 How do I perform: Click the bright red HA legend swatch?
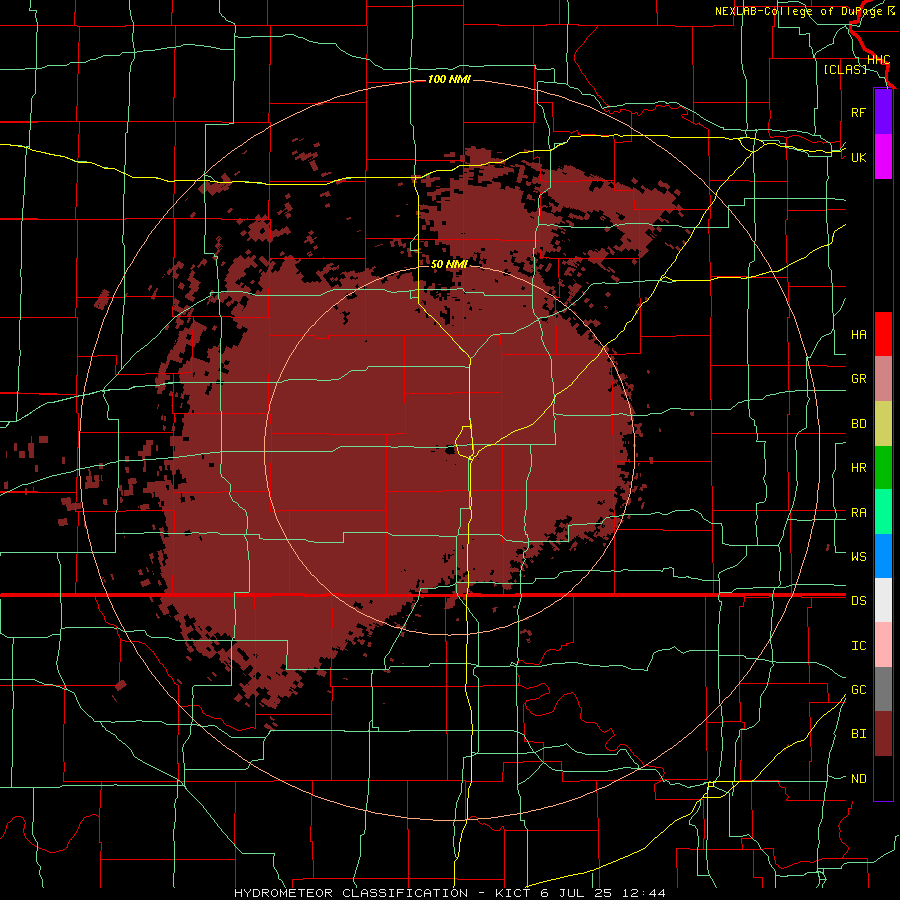tap(883, 334)
